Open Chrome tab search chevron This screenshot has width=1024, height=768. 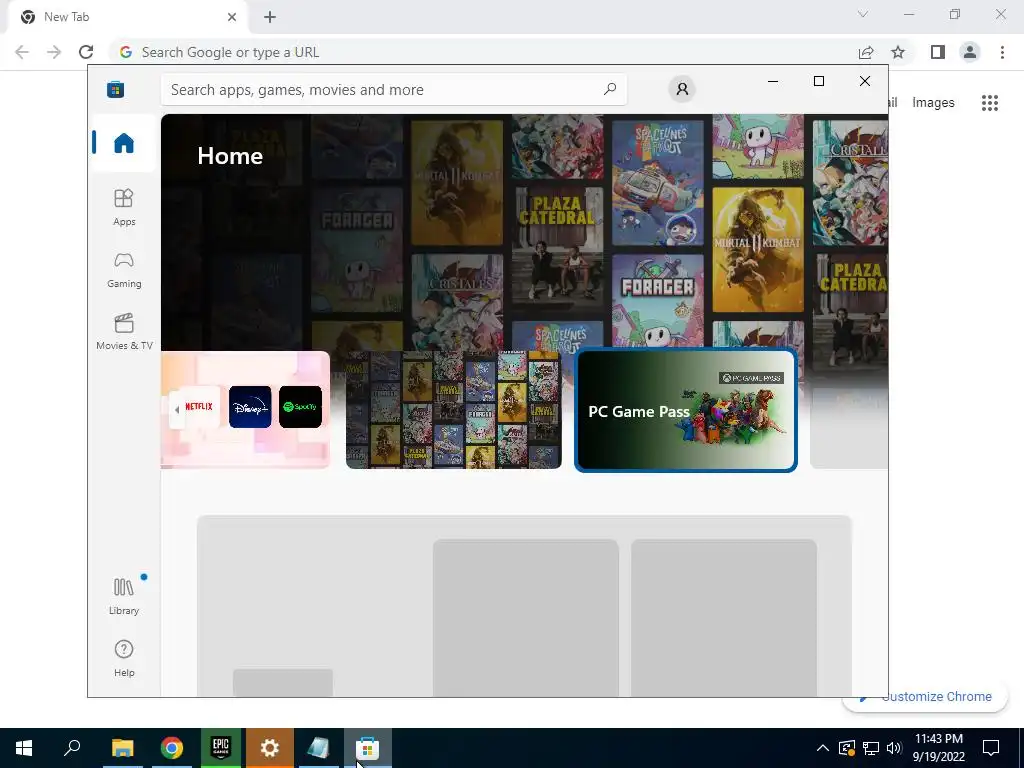click(863, 14)
